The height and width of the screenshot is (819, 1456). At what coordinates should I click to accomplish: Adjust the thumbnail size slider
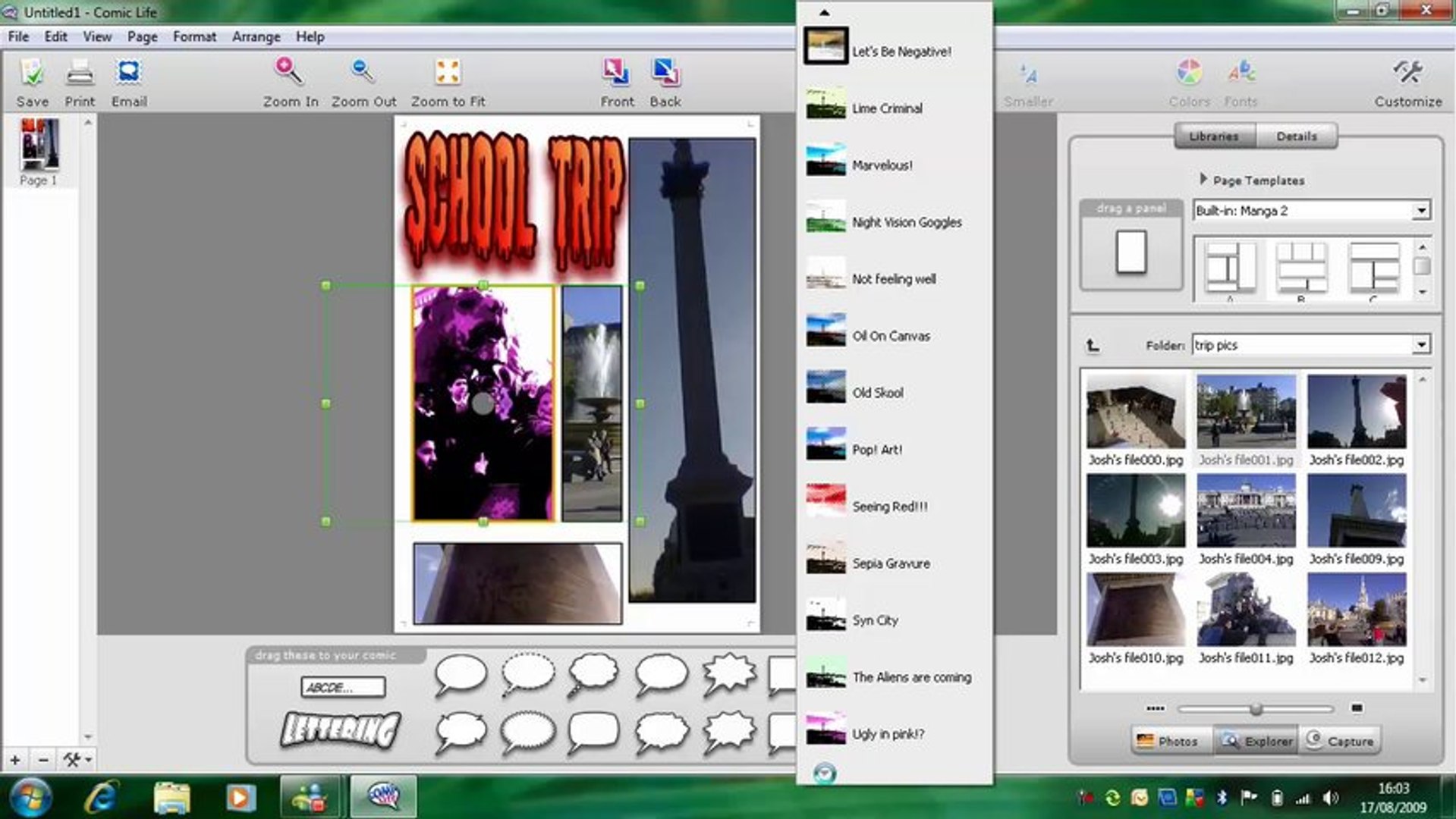pos(1256,709)
